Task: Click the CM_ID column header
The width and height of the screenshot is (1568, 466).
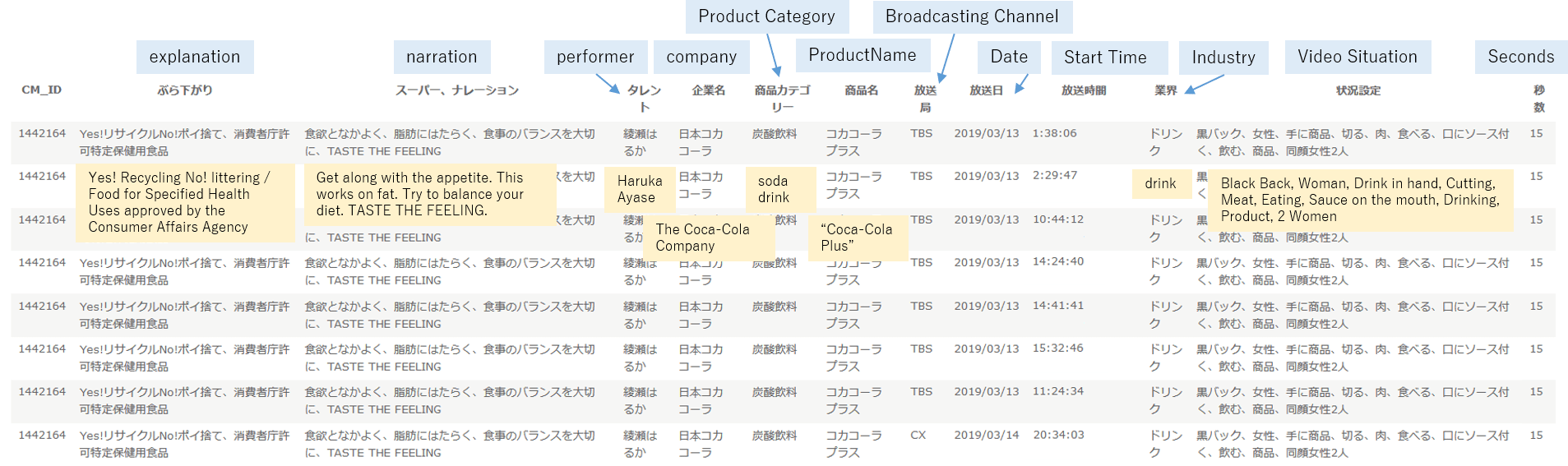Action: click(42, 90)
